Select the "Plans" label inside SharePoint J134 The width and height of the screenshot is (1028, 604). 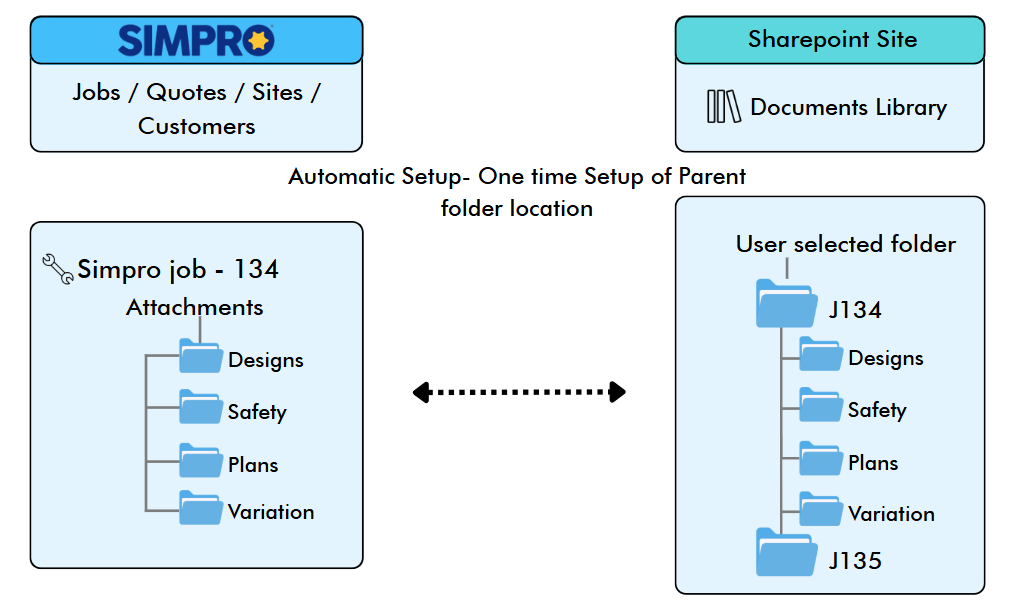[x=873, y=463]
